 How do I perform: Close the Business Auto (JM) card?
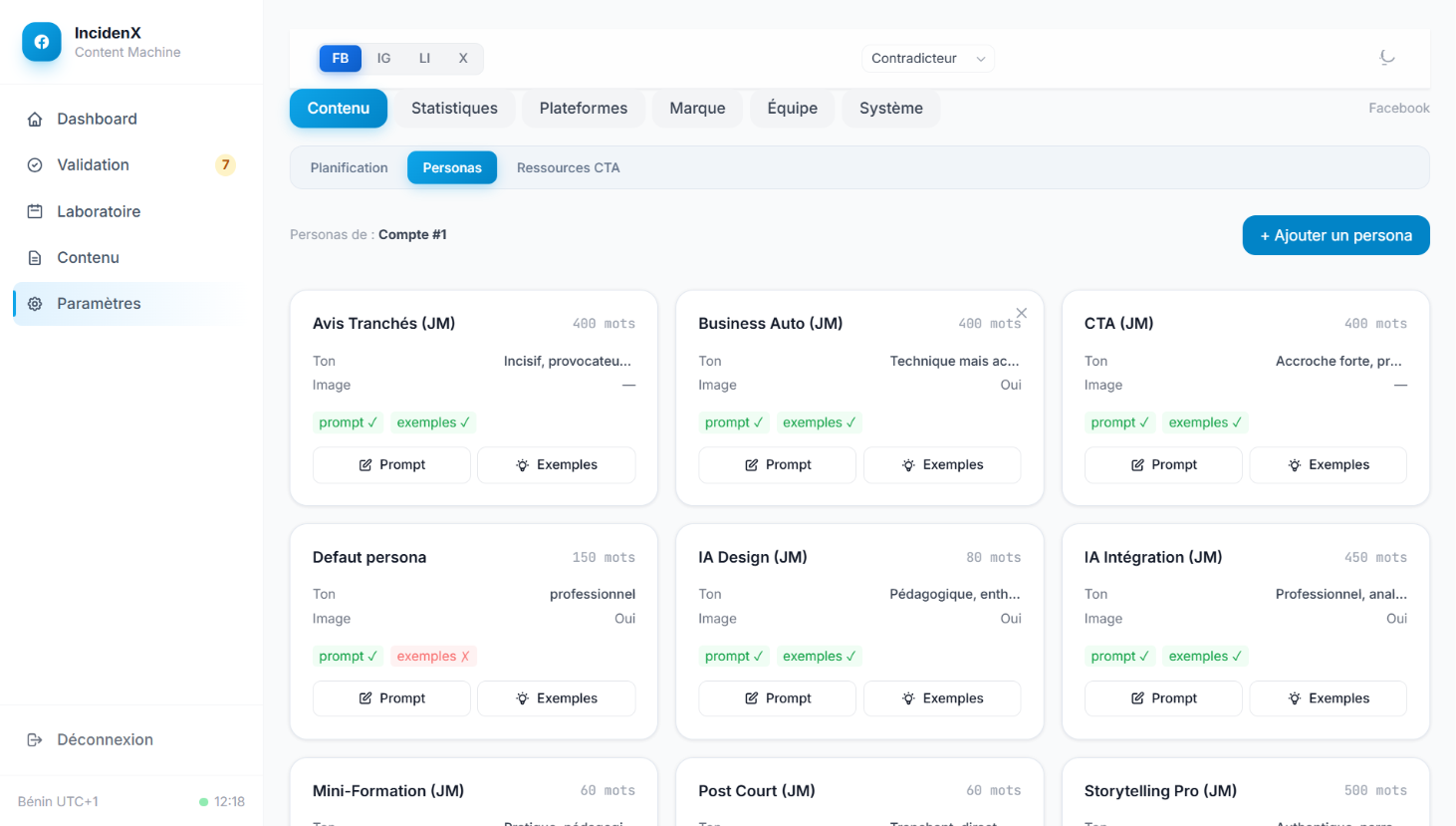(x=1021, y=313)
